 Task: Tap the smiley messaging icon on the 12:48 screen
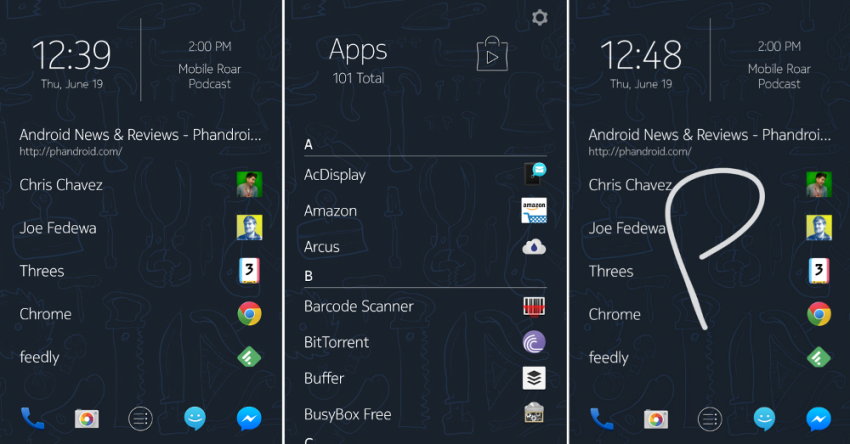[x=764, y=418]
